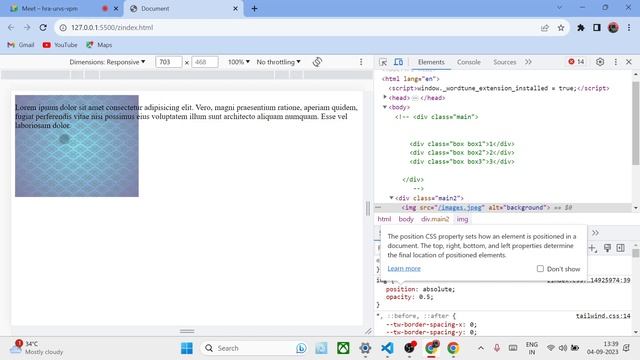Check the Don't show checkbox
This screenshot has height=360, width=640.
pos(540,269)
